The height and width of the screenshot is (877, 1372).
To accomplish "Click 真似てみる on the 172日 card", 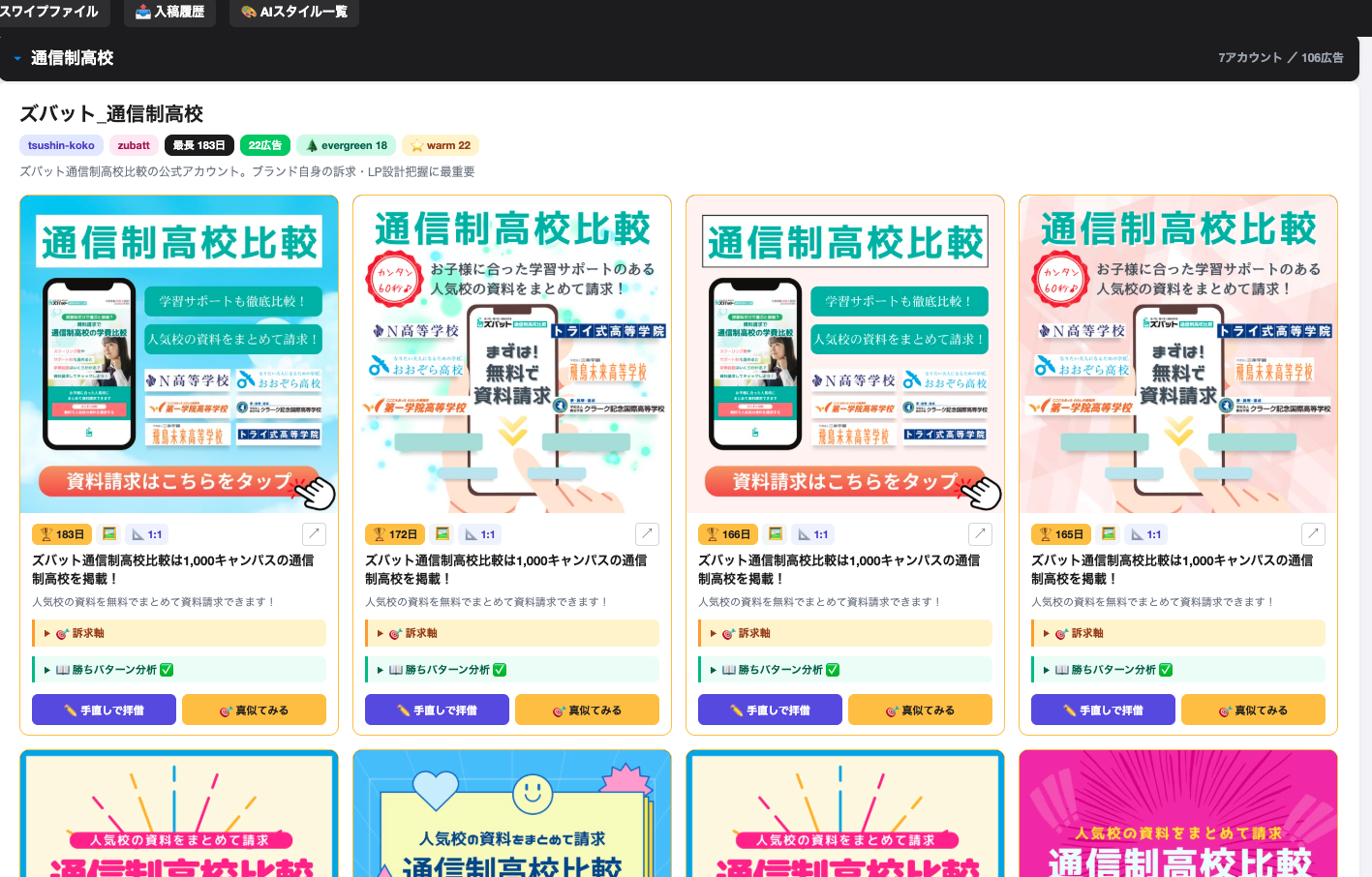I will 587,710.
